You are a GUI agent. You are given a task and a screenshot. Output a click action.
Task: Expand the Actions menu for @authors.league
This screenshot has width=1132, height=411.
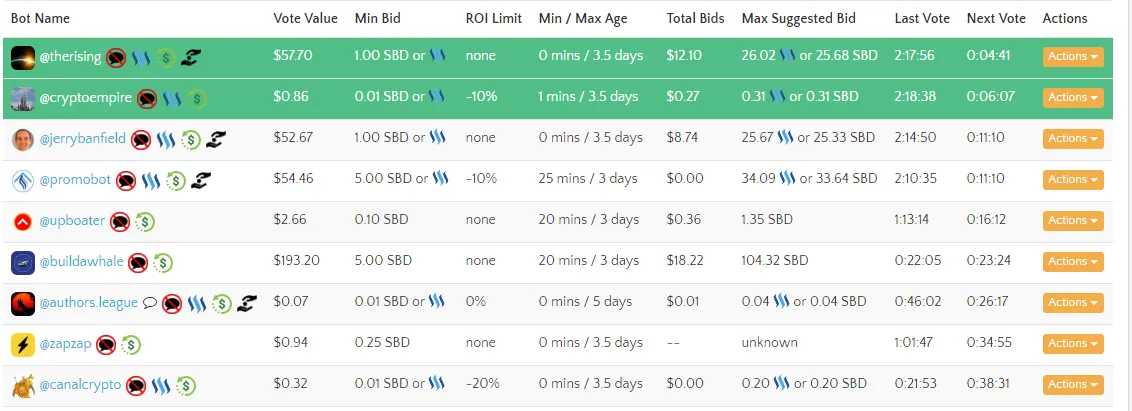pyautogui.click(x=1073, y=303)
